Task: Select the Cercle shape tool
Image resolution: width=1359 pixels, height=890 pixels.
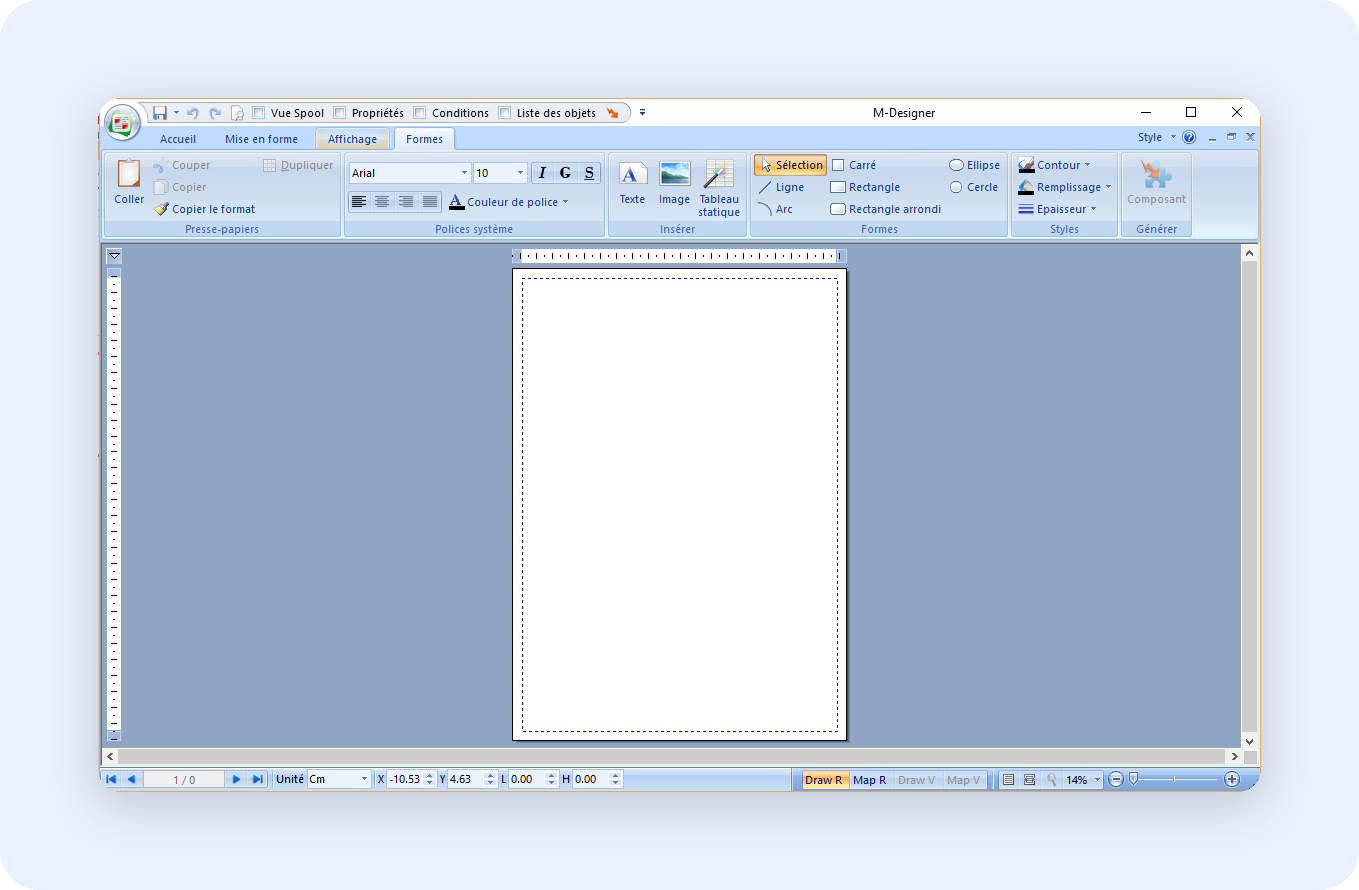Action: pyautogui.click(x=974, y=187)
